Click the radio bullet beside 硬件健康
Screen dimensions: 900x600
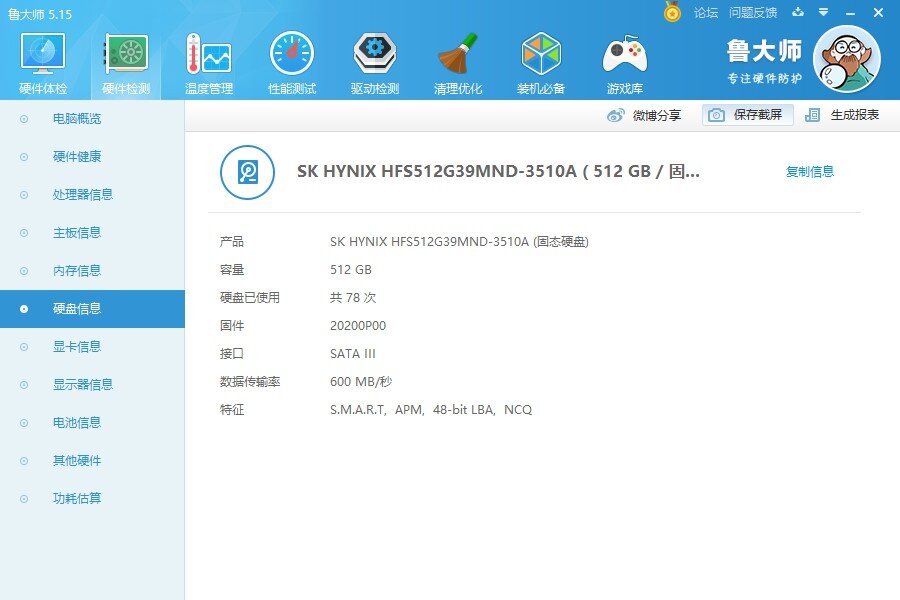pos(24,157)
